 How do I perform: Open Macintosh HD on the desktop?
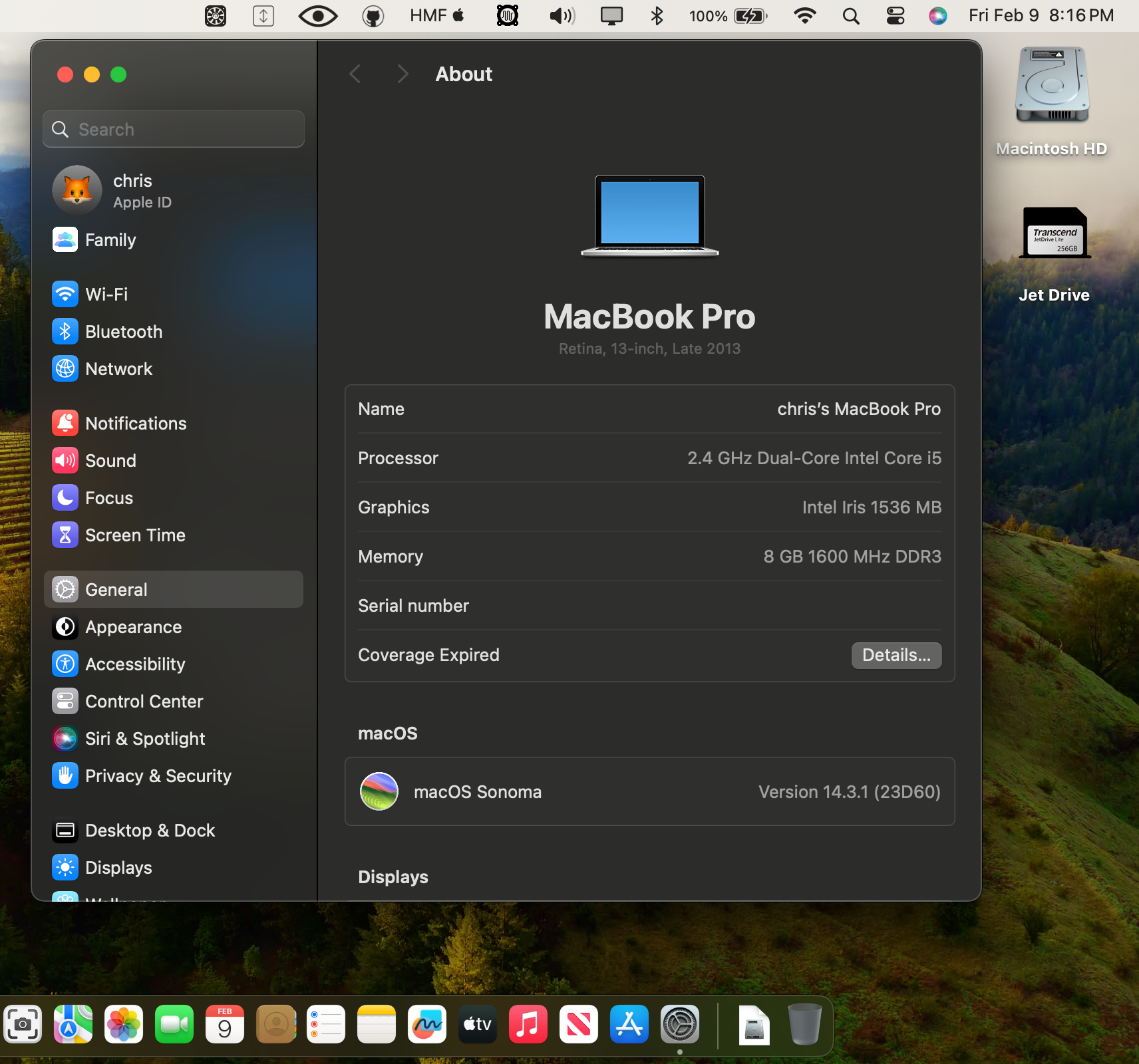(x=1052, y=102)
